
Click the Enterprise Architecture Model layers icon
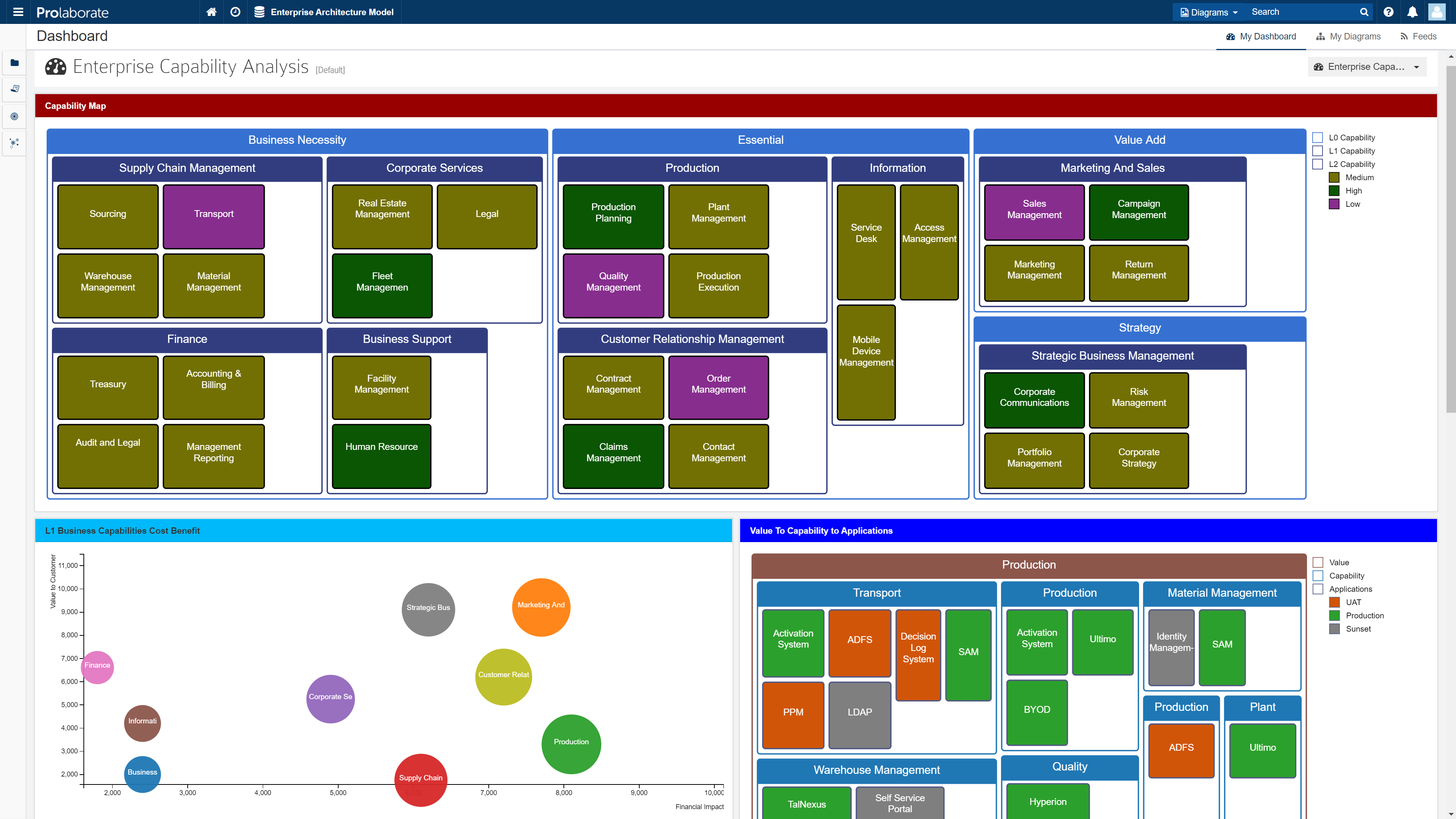coord(258,11)
